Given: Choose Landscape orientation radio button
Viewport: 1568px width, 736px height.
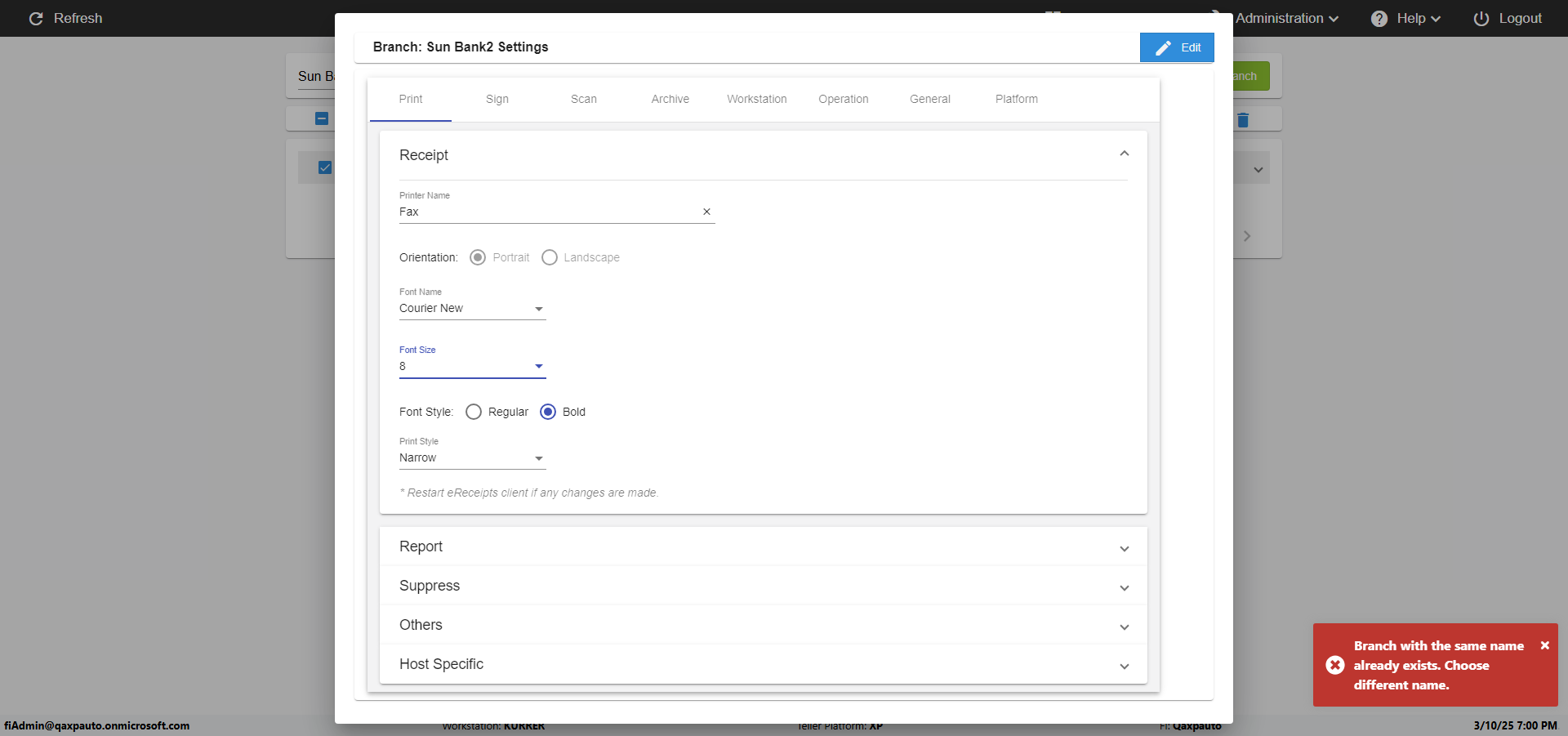Looking at the screenshot, I should 550,257.
